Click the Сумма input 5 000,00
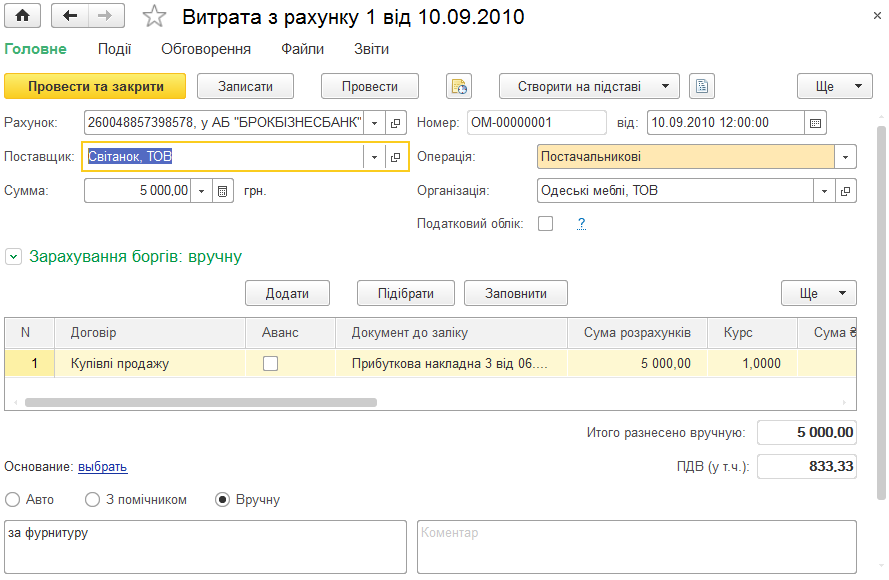The image size is (889, 580). coord(138,191)
